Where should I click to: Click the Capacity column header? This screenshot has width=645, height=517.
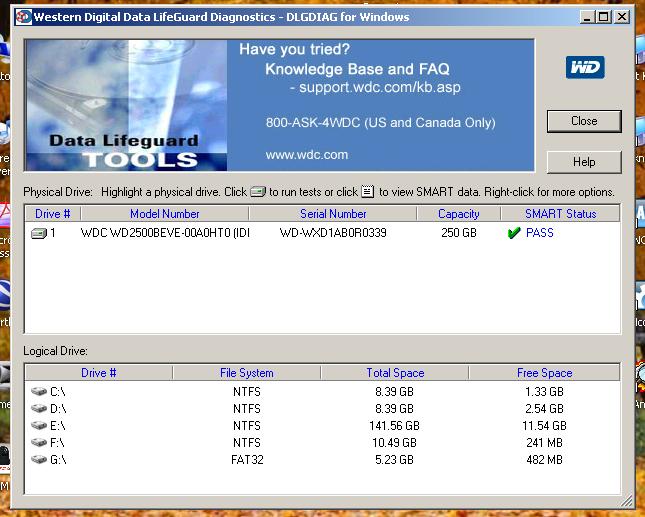(x=459, y=214)
